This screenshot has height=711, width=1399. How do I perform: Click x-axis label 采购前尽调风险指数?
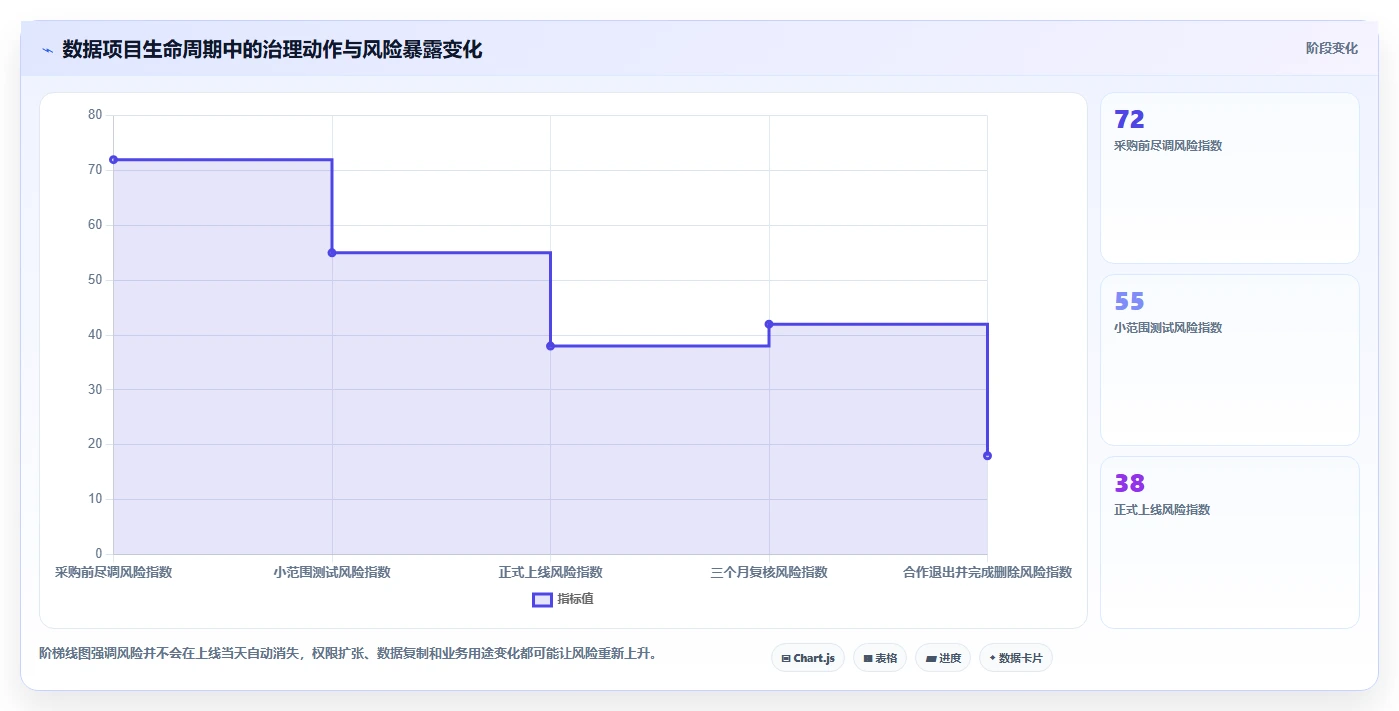[113, 573]
